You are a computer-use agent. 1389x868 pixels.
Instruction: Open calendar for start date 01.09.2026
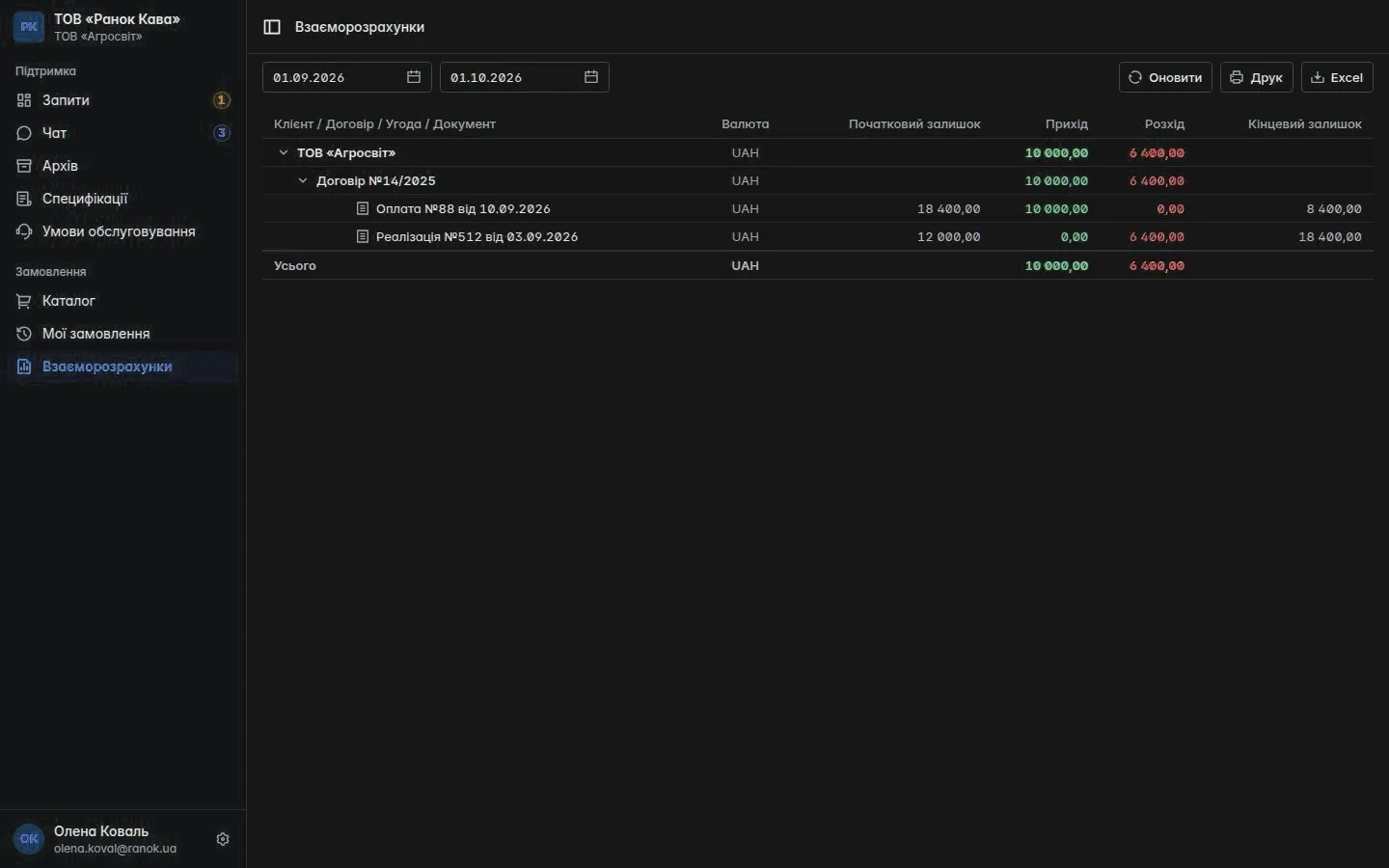pyautogui.click(x=414, y=77)
